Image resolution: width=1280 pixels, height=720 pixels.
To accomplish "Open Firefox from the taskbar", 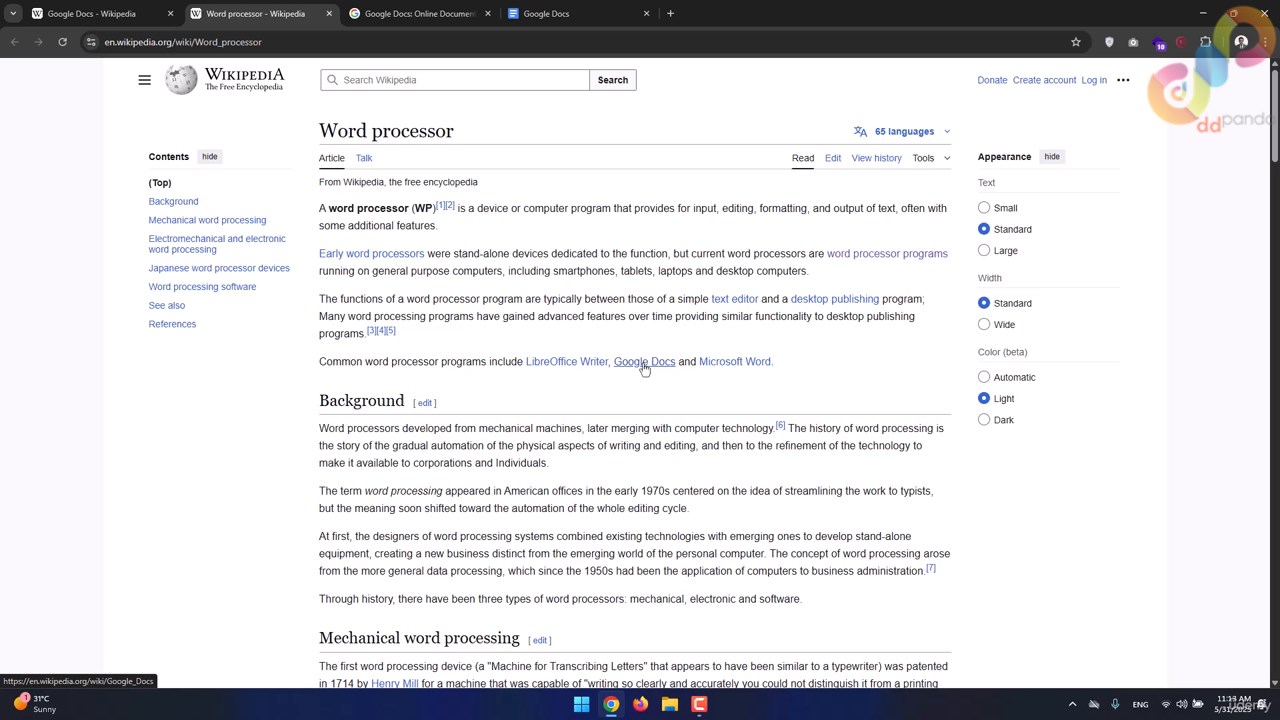I will point(640,704).
